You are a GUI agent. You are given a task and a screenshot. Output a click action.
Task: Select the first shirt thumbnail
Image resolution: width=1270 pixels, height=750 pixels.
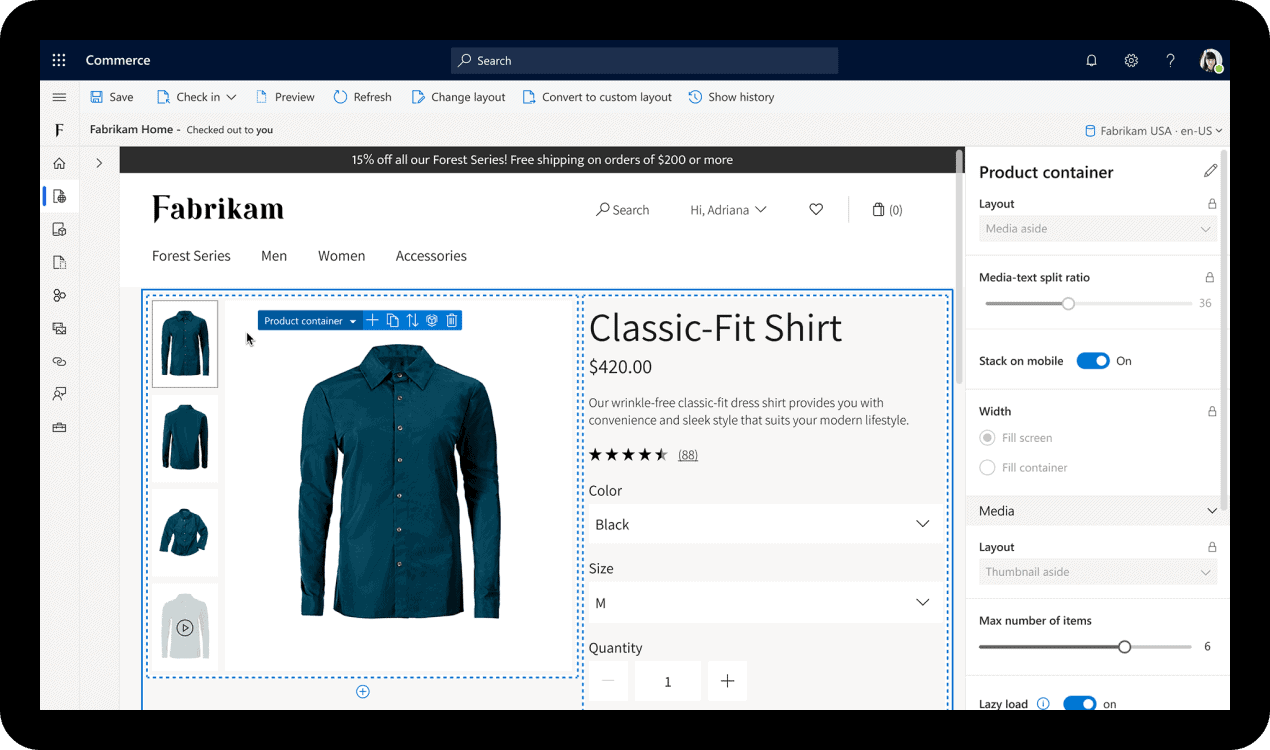pyautogui.click(x=185, y=344)
